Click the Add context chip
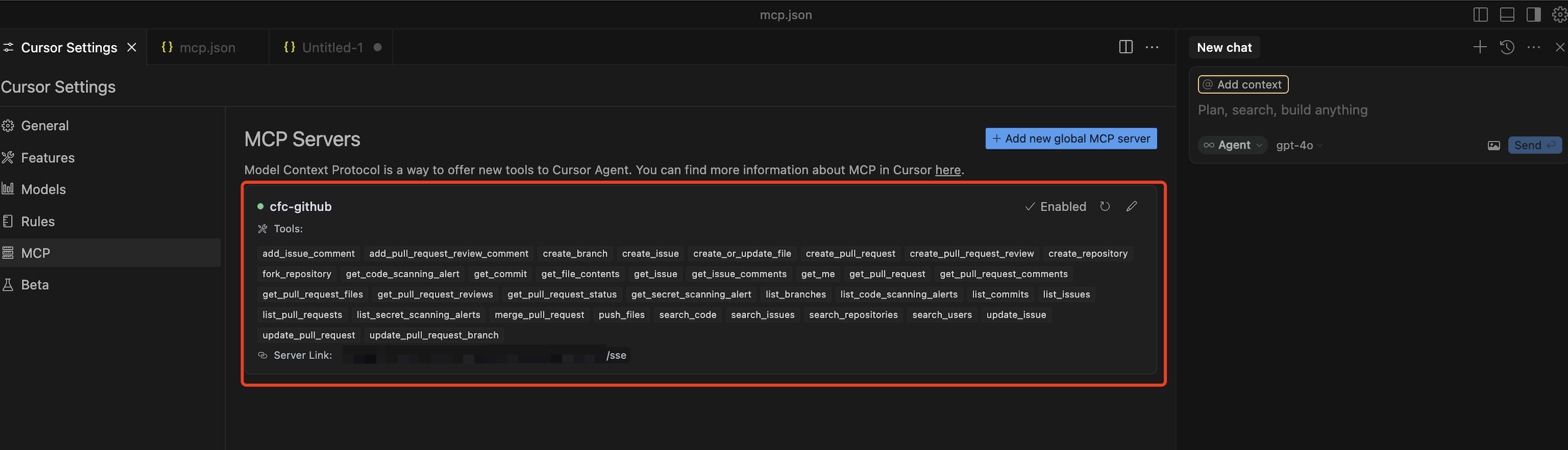The height and width of the screenshot is (450, 1568). (1243, 85)
